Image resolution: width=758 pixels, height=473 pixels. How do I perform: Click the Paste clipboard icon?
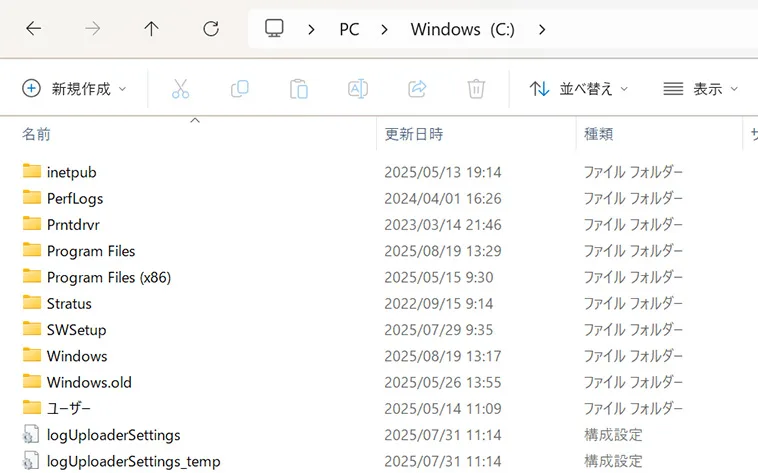point(298,89)
